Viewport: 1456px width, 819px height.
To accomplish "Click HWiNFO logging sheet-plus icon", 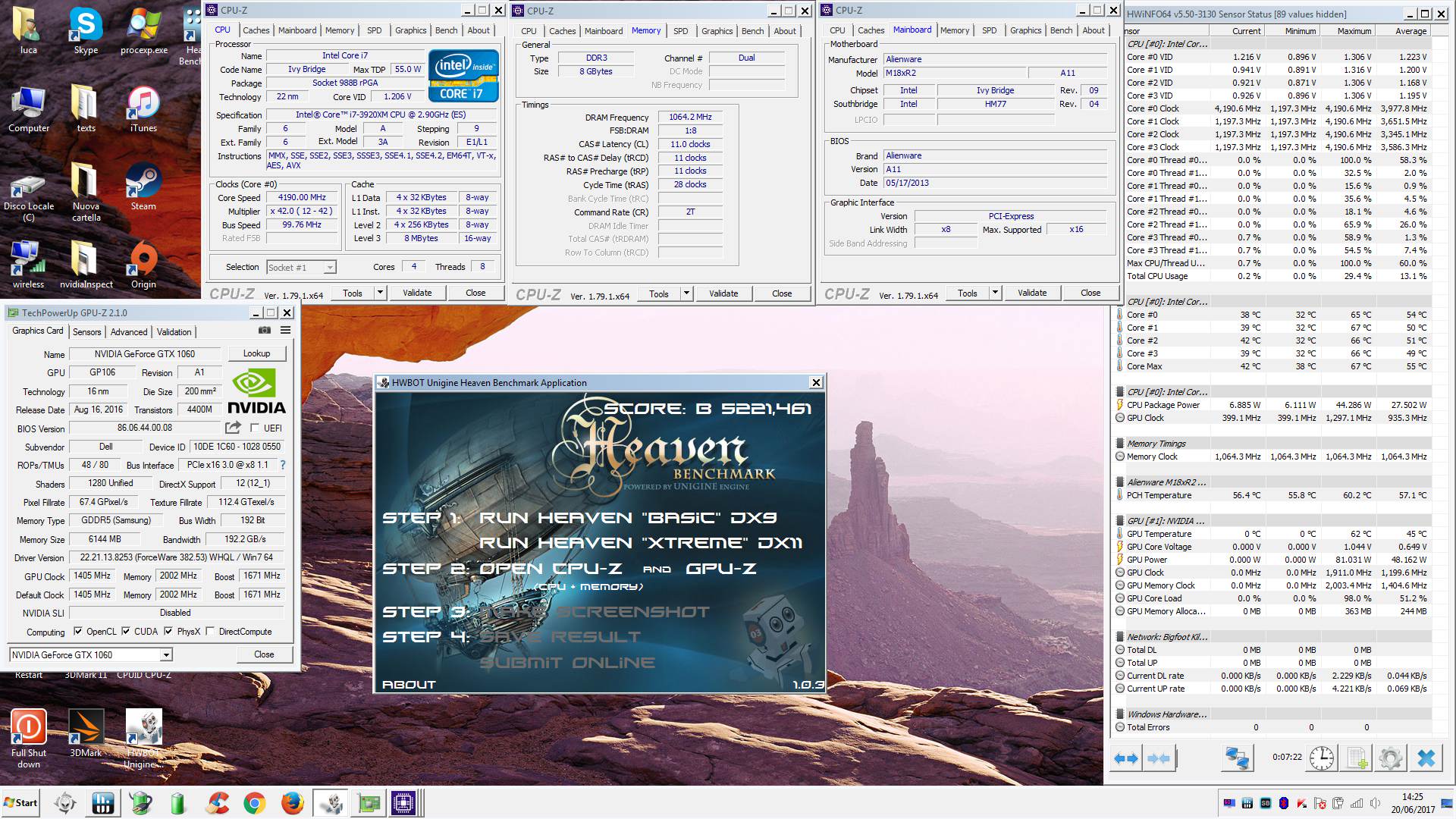I will (x=1357, y=758).
